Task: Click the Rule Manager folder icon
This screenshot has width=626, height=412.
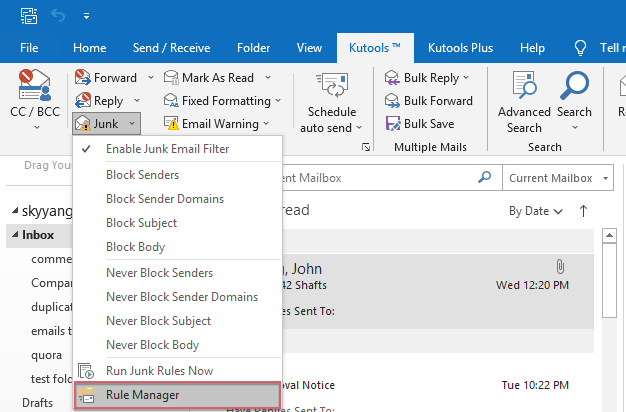Action: pyautogui.click(x=86, y=395)
